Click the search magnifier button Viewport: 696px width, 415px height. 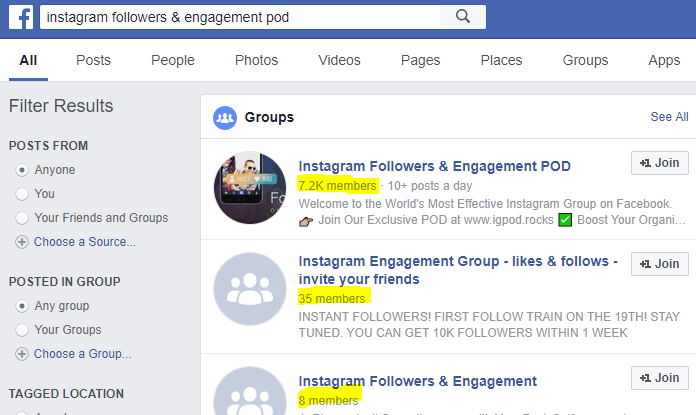[463, 17]
